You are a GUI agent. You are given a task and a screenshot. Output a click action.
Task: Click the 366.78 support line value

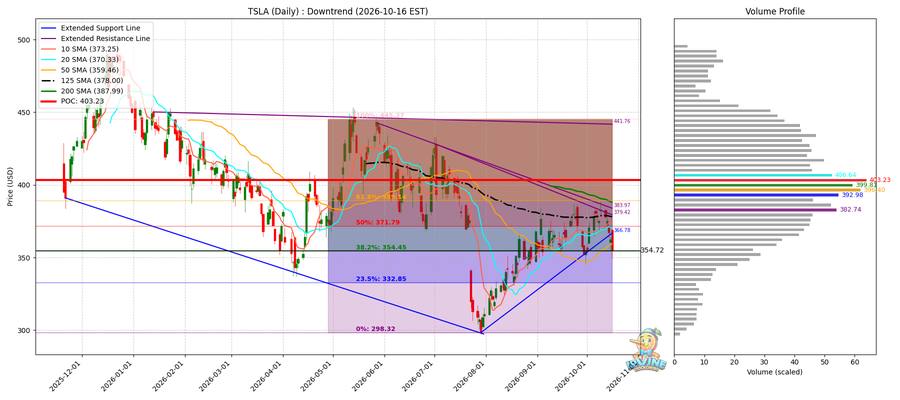tap(622, 230)
